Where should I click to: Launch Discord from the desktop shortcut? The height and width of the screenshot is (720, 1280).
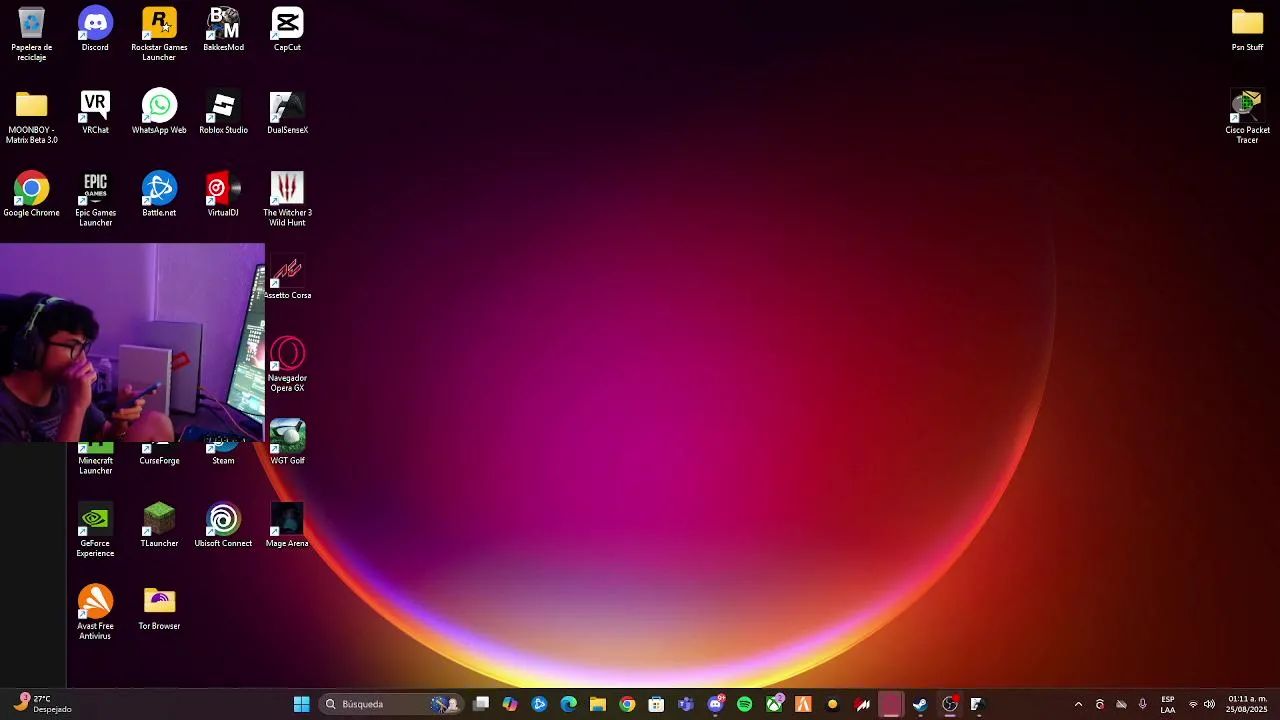pyautogui.click(x=95, y=30)
